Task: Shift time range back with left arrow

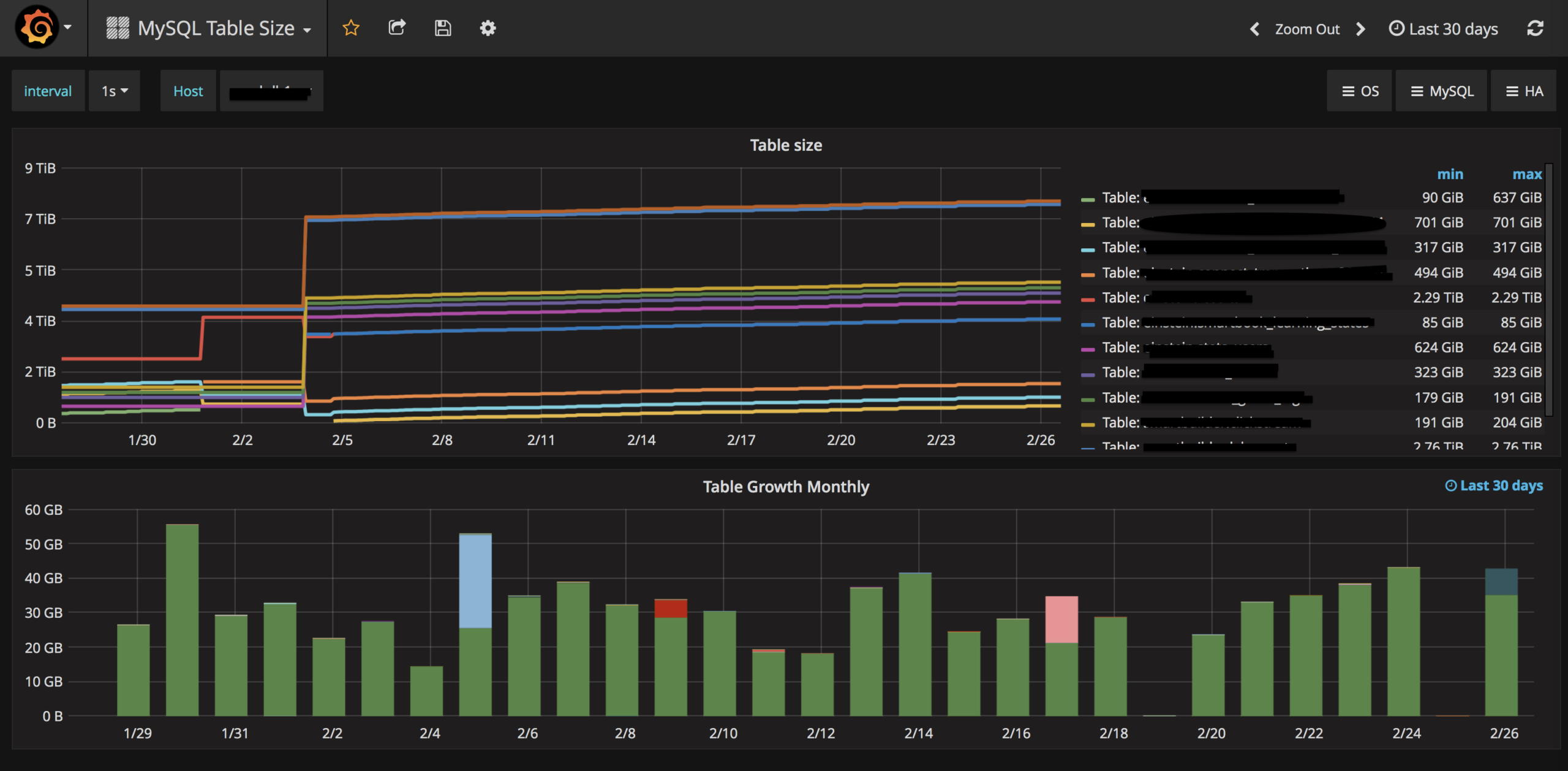Action: click(x=1254, y=29)
